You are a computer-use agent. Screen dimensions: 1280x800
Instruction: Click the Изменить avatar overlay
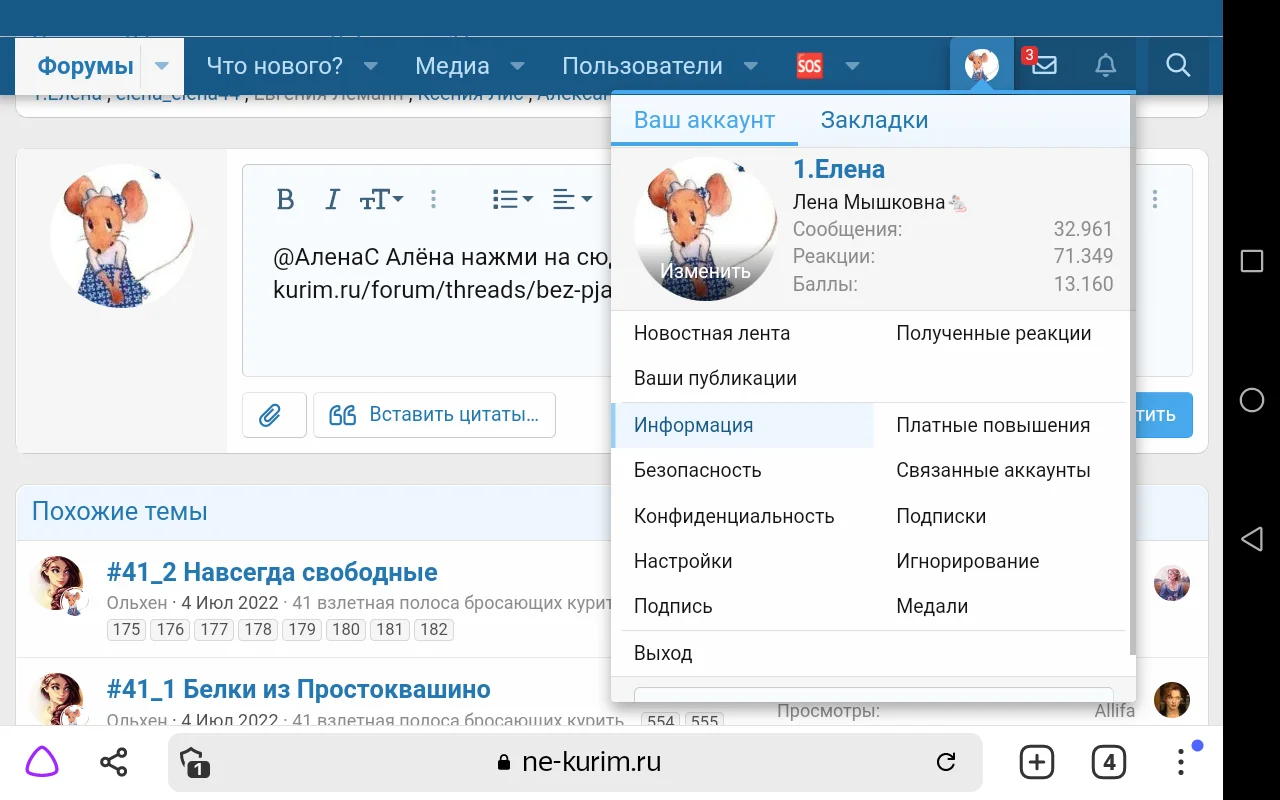tap(705, 270)
